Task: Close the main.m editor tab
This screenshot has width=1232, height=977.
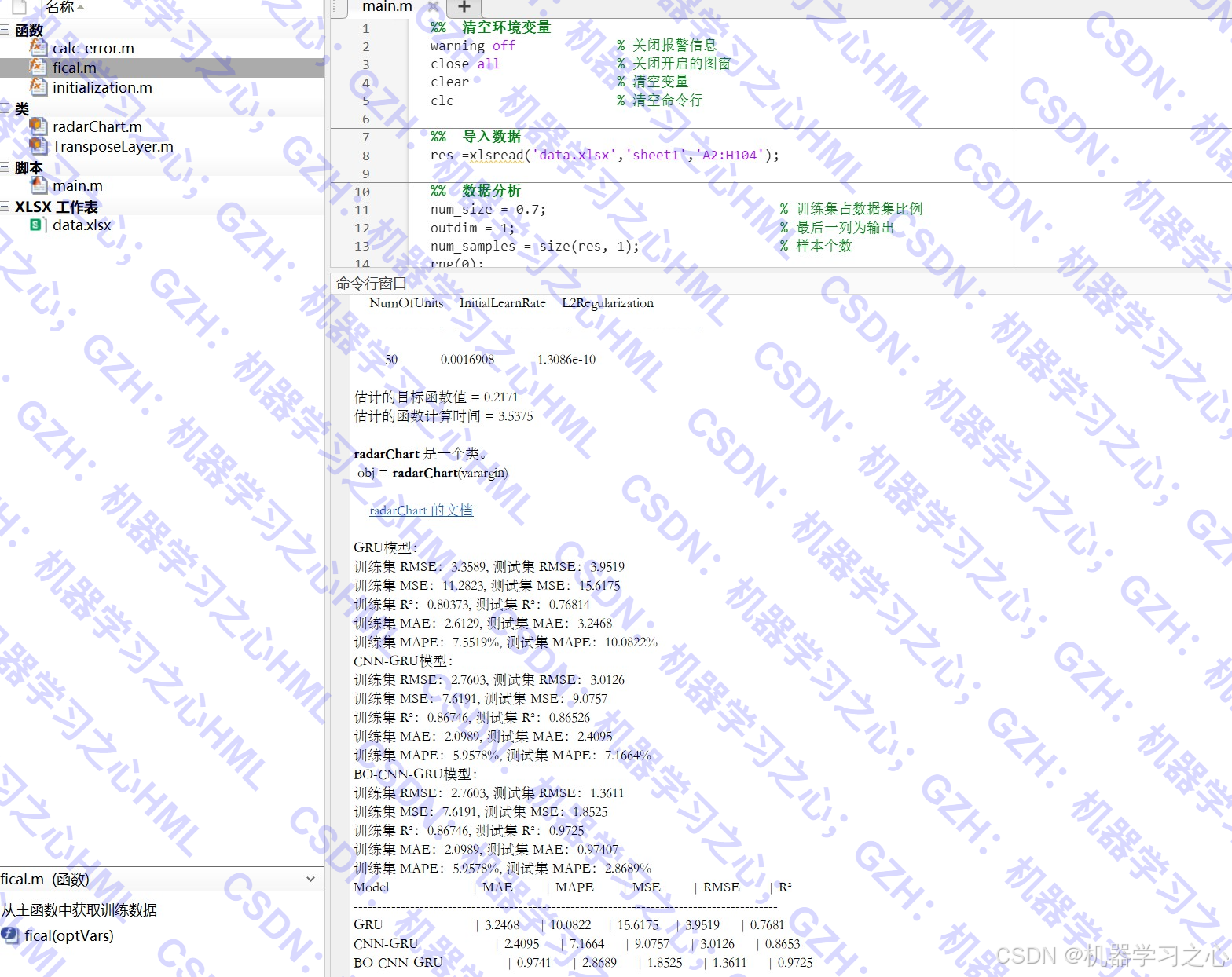Action: coord(433,7)
